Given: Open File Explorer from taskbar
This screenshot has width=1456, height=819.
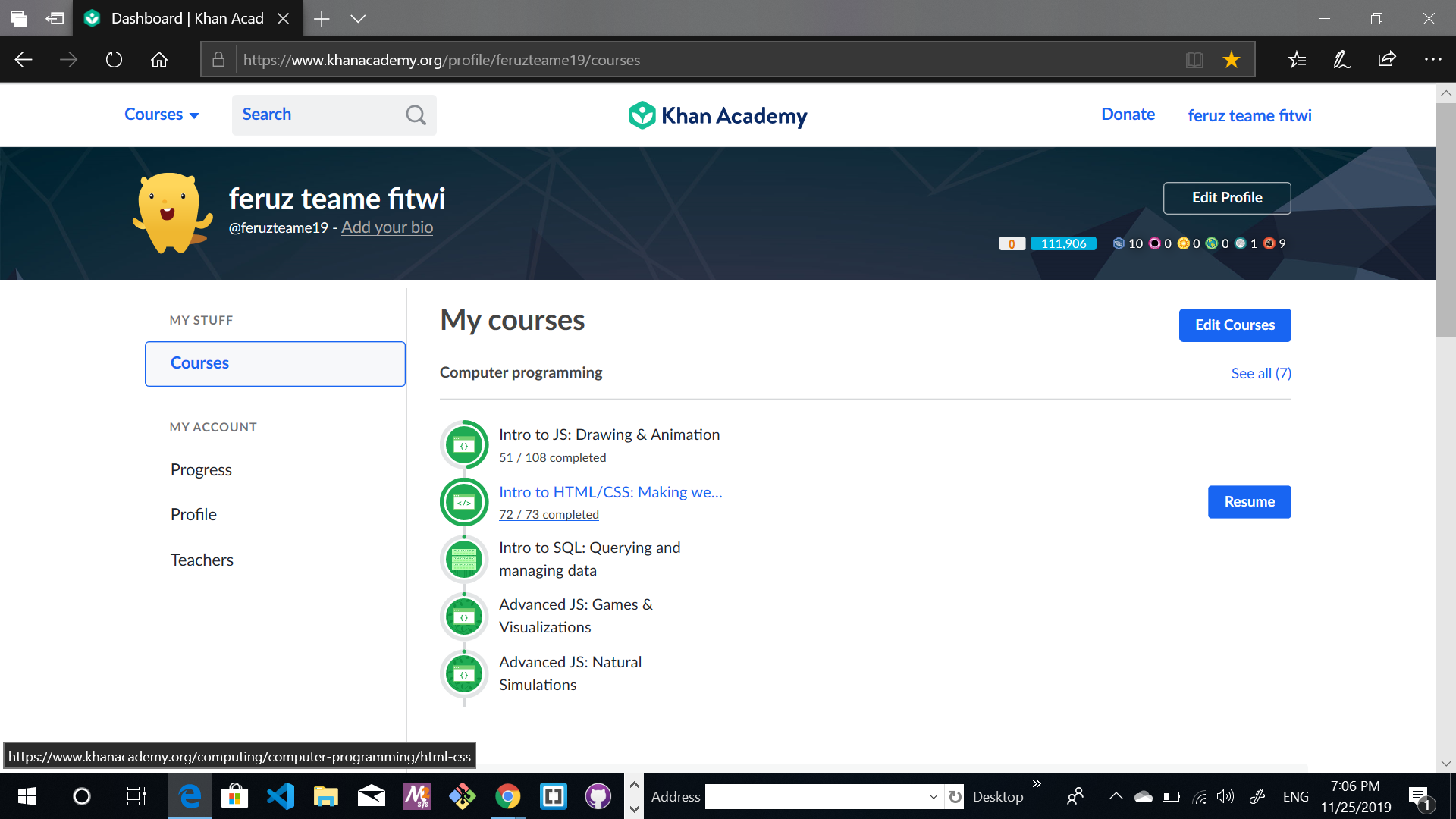Looking at the screenshot, I should pyautogui.click(x=326, y=796).
